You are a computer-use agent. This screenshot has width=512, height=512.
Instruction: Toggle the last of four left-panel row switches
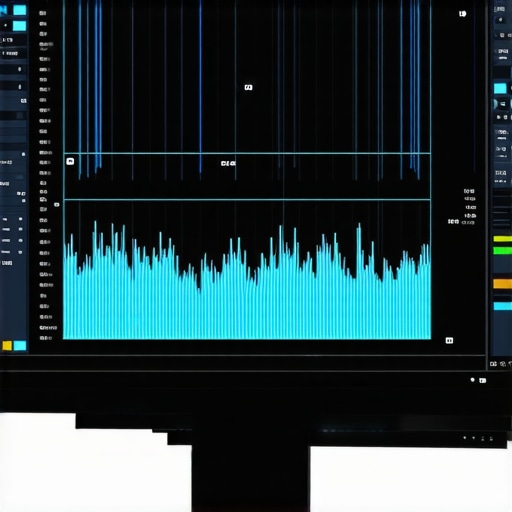tap(20, 252)
